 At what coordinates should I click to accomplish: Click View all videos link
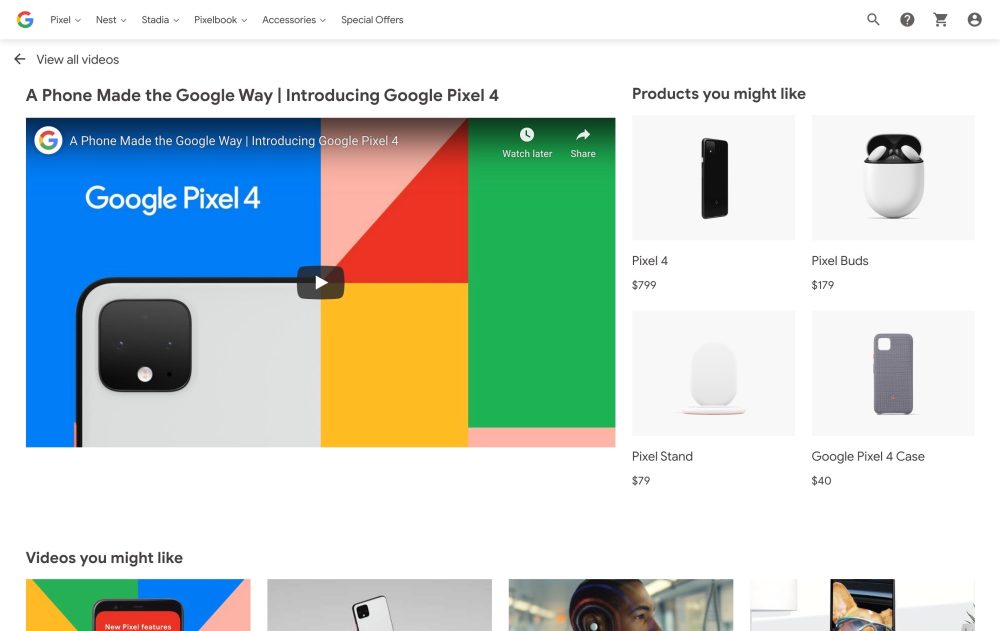(77, 60)
